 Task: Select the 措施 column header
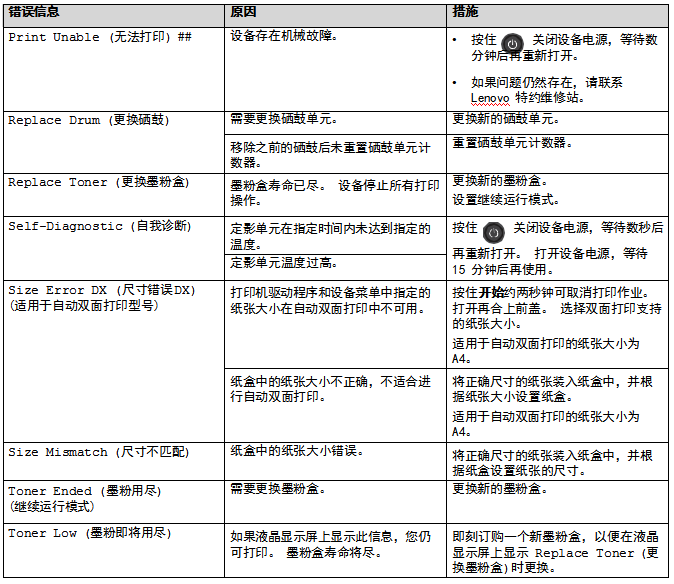click(465, 13)
